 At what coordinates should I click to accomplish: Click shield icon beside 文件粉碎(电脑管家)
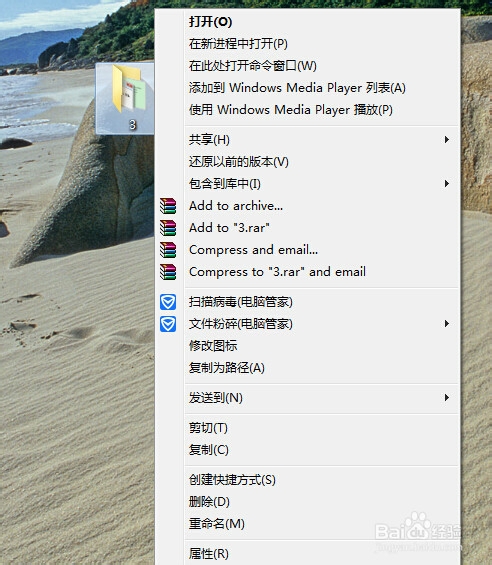coord(168,324)
